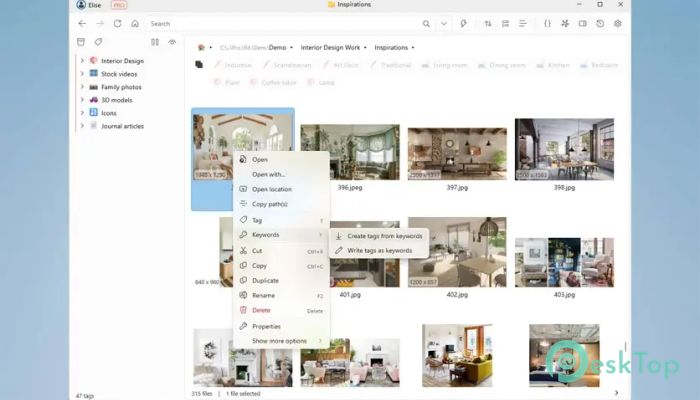Click the magnifier icon in search bar
The height and width of the screenshot is (400, 700).
(x=424, y=23)
